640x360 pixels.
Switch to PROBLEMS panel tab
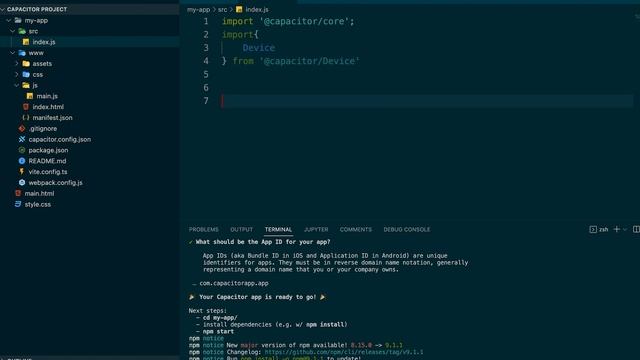point(204,229)
